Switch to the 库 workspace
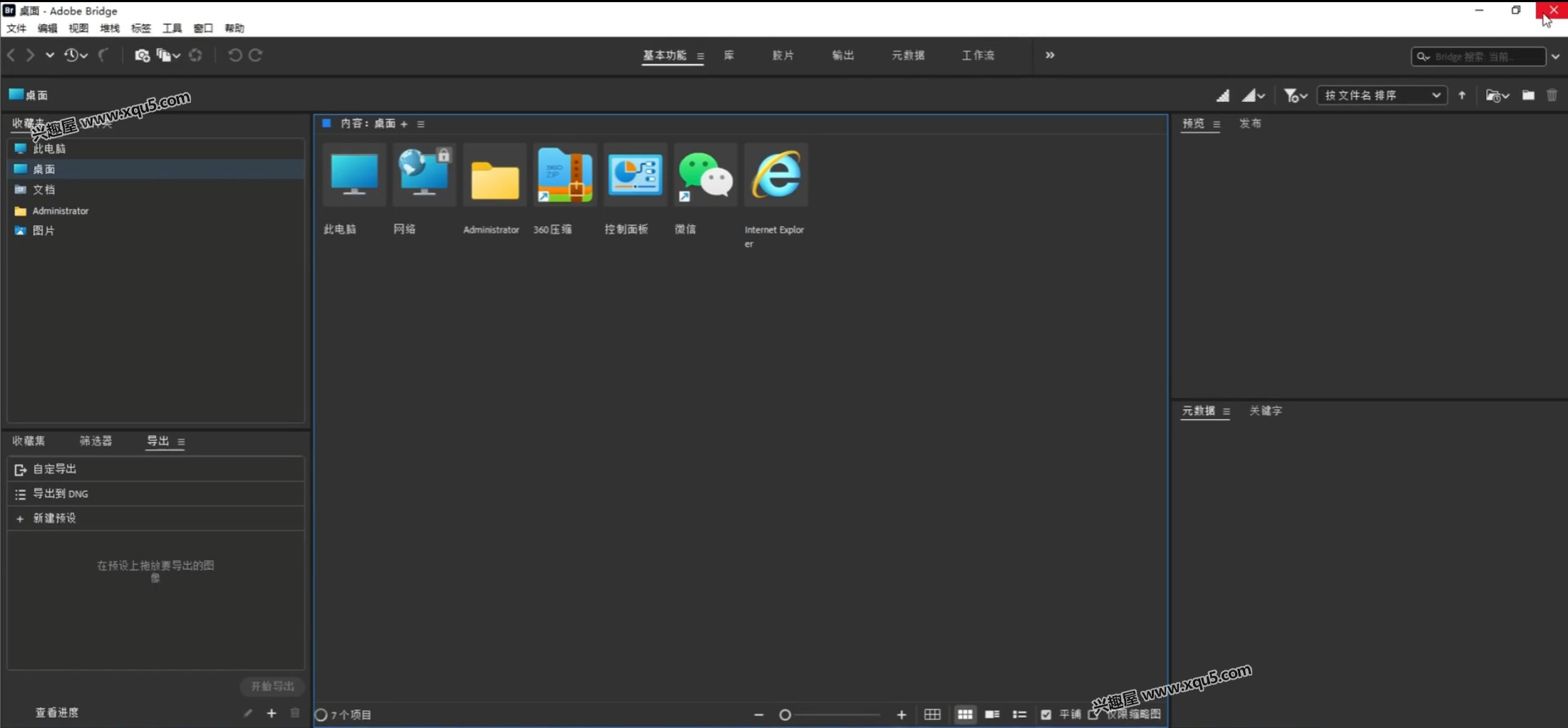 coord(728,55)
